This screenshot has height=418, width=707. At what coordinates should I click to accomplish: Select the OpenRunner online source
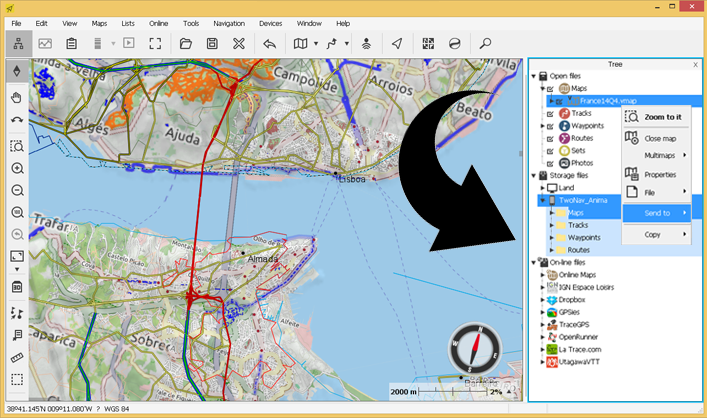pos(578,337)
